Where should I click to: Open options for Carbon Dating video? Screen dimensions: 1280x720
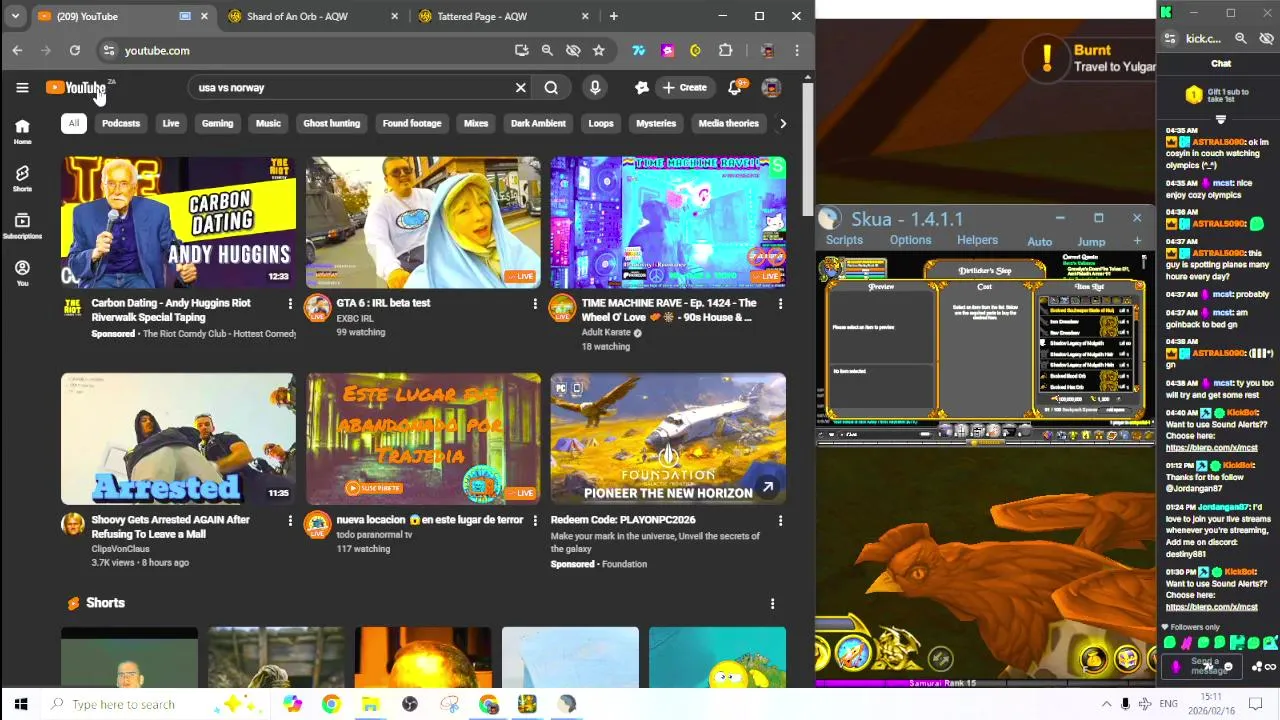click(x=290, y=303)
